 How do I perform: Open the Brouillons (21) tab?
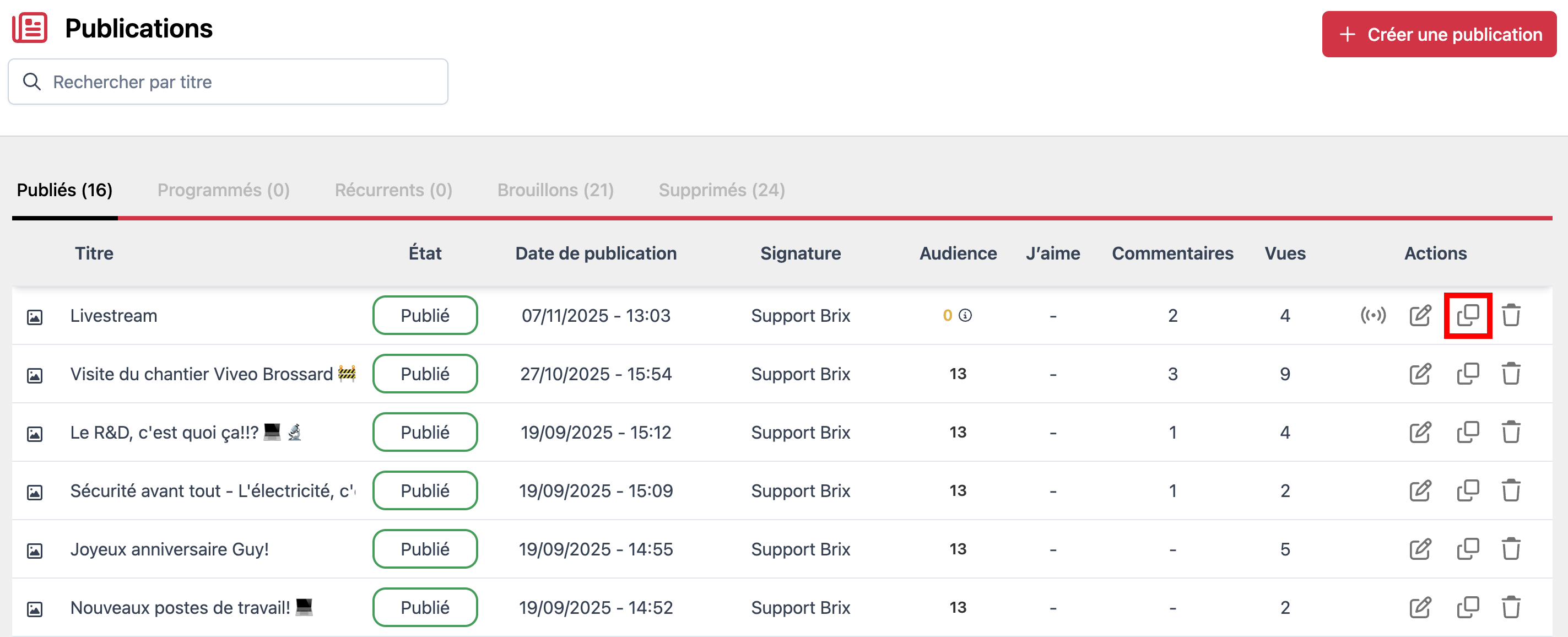point(555,190)
